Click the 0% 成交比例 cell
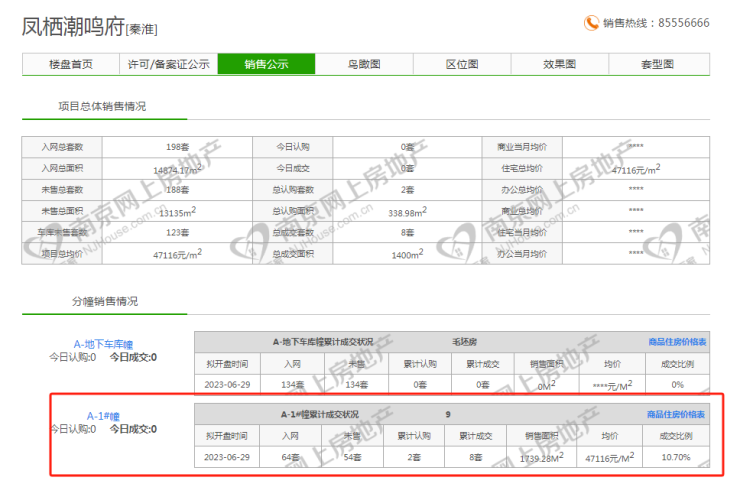740x487 pixels. click(x=677, y=385)
